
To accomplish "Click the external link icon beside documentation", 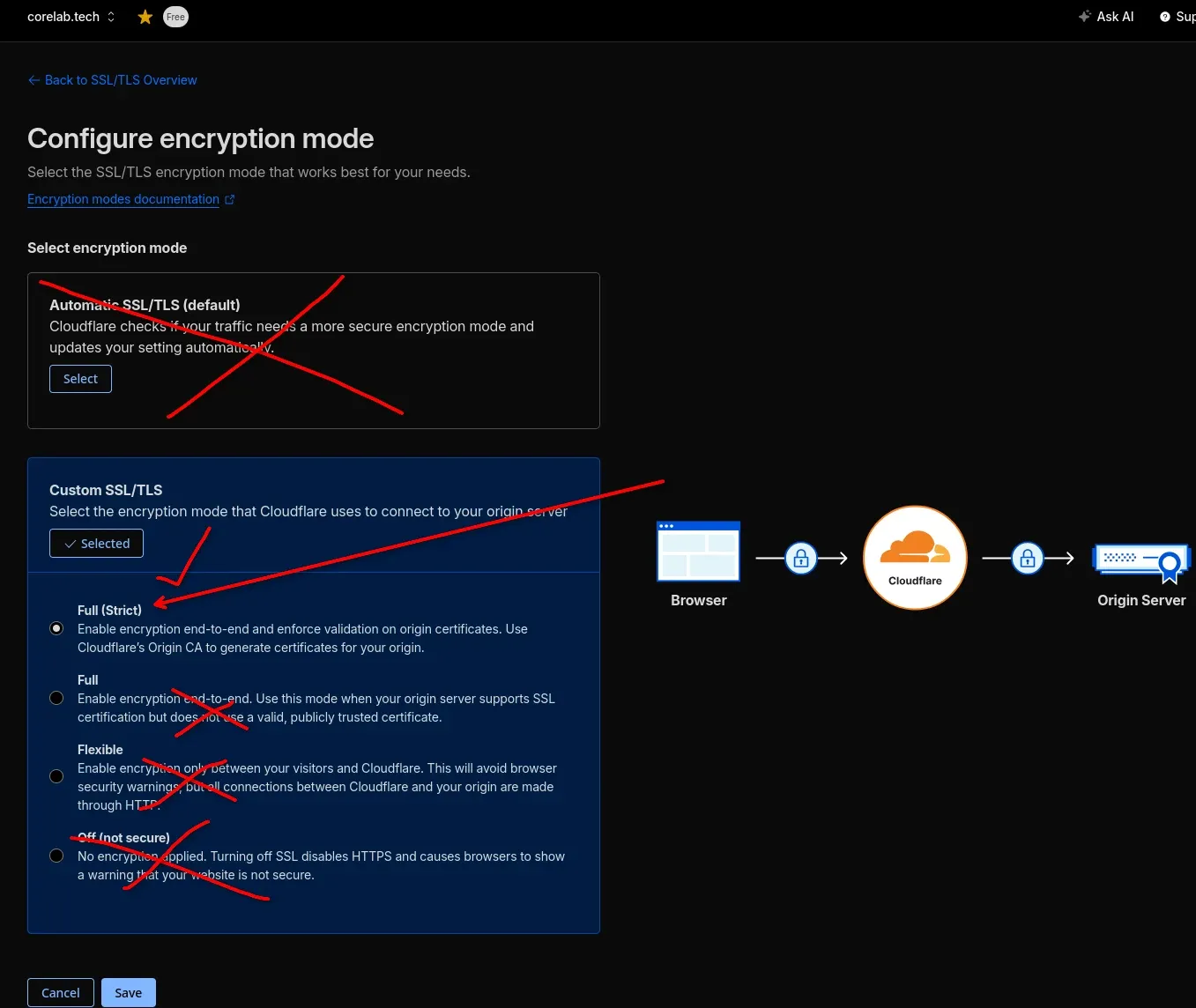I will pos(230,199).
